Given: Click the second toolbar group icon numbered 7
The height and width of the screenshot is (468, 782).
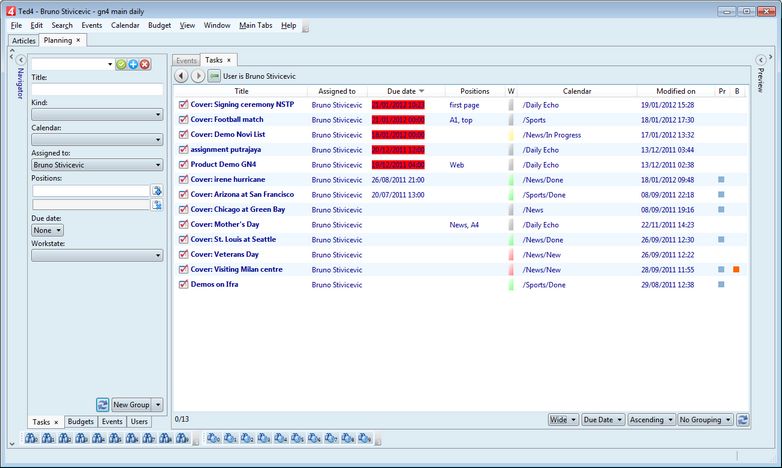Looking at the screenshot, I should click(331, 439).
